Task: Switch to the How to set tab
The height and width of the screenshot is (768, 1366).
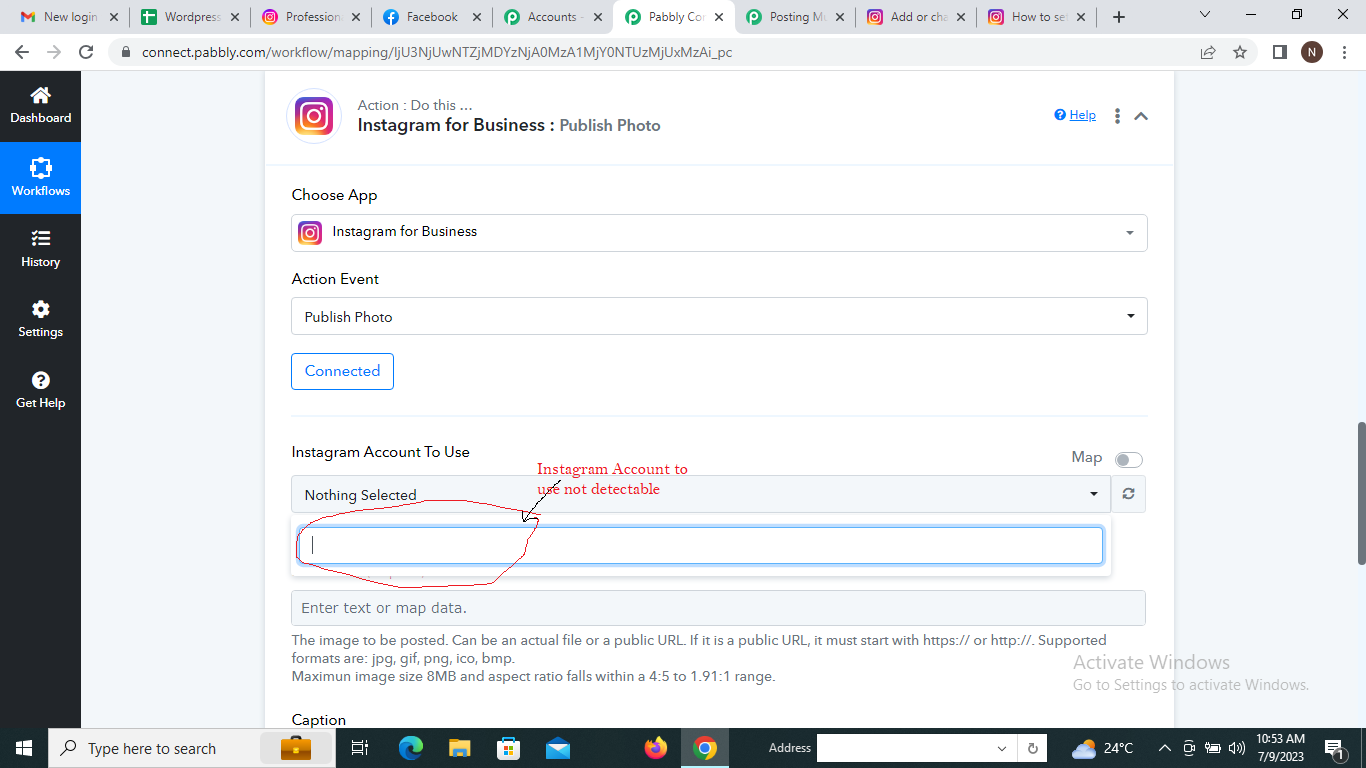Action: (x=1034, y=17)
